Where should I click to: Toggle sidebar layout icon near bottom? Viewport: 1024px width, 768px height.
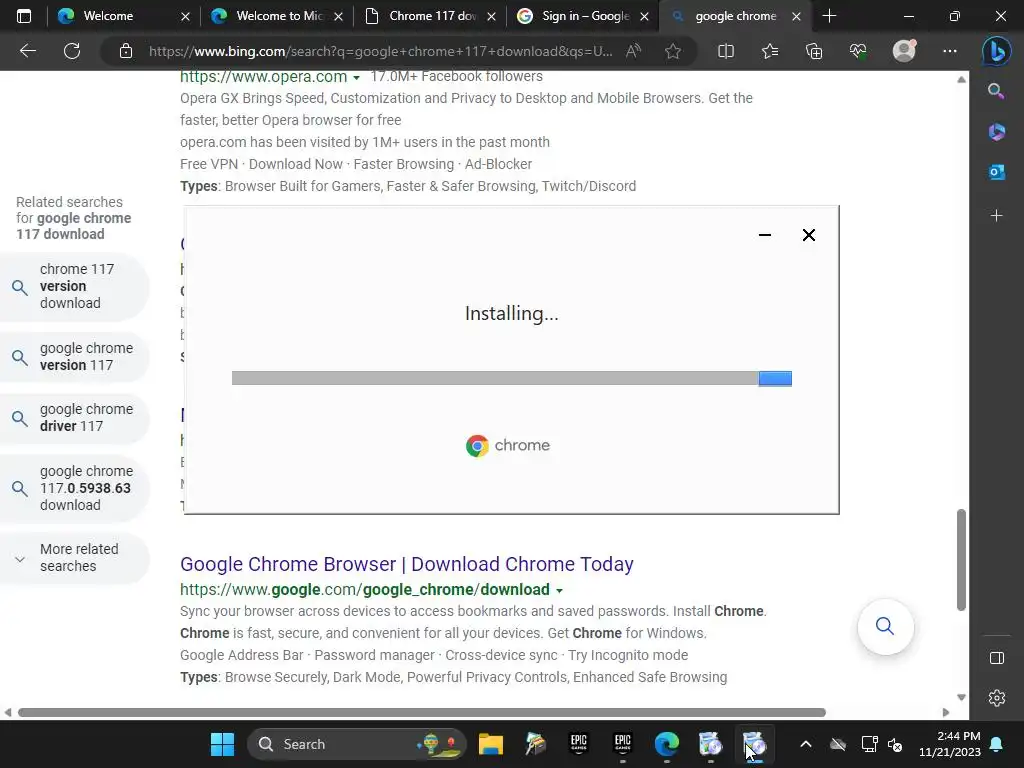pyautogui.click(x=997, y=658)
